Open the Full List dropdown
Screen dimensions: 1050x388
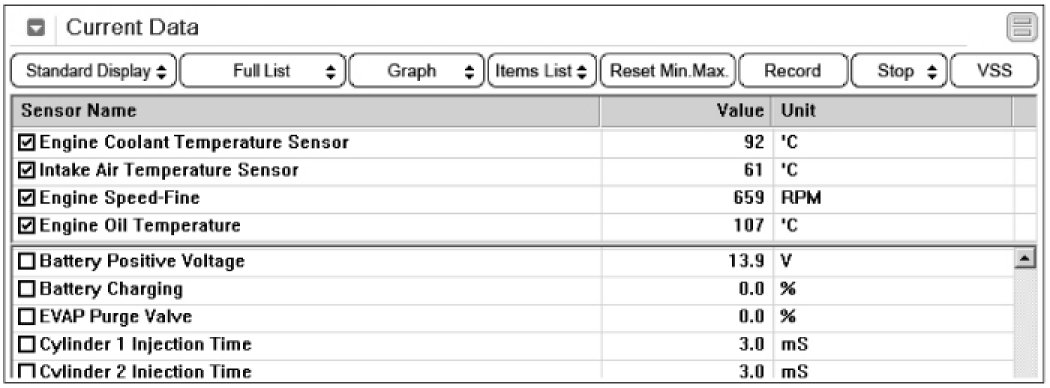coord(263,71)
